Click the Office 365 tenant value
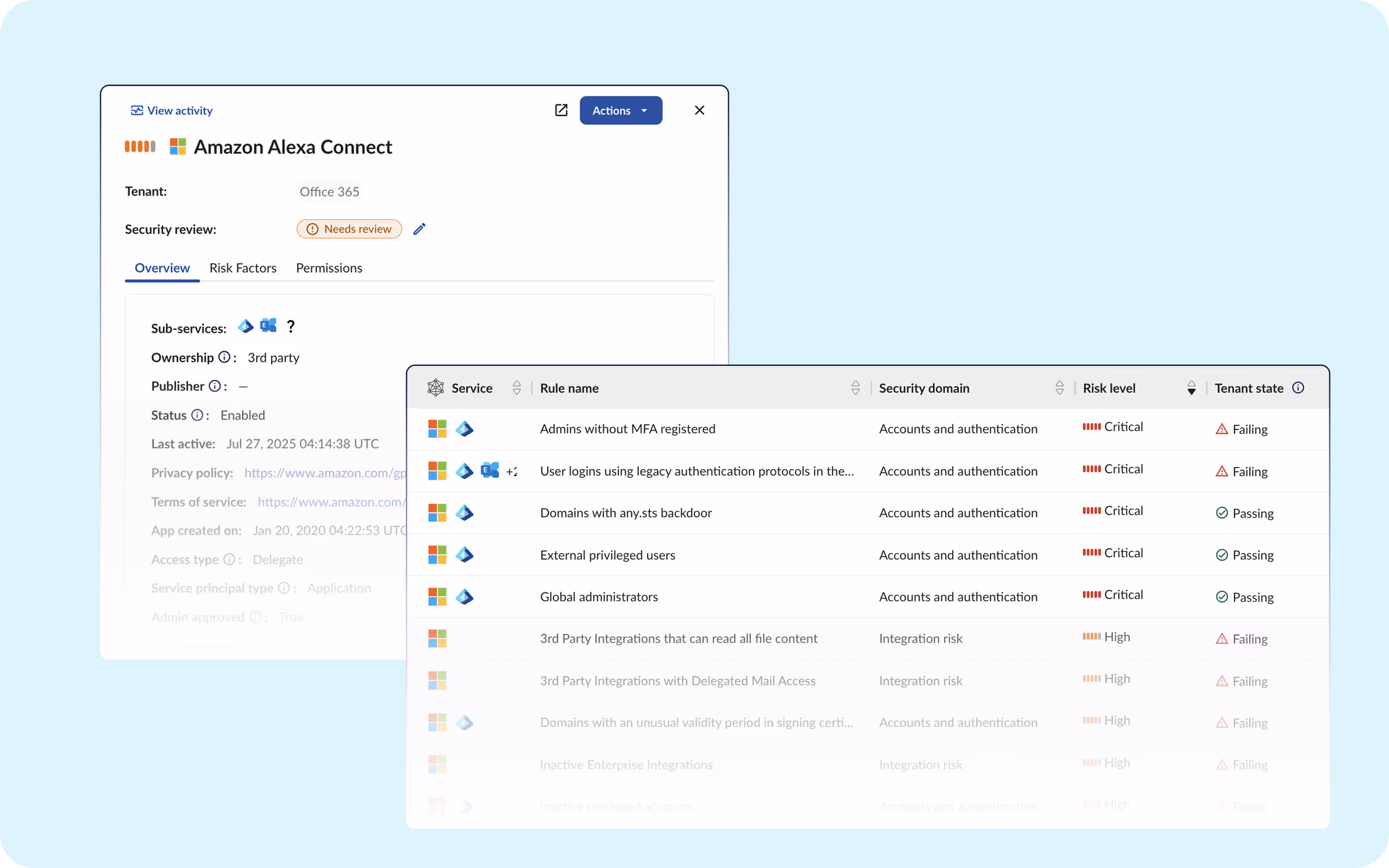Viewport: 1389px width, 868px height. click(329, 192)
